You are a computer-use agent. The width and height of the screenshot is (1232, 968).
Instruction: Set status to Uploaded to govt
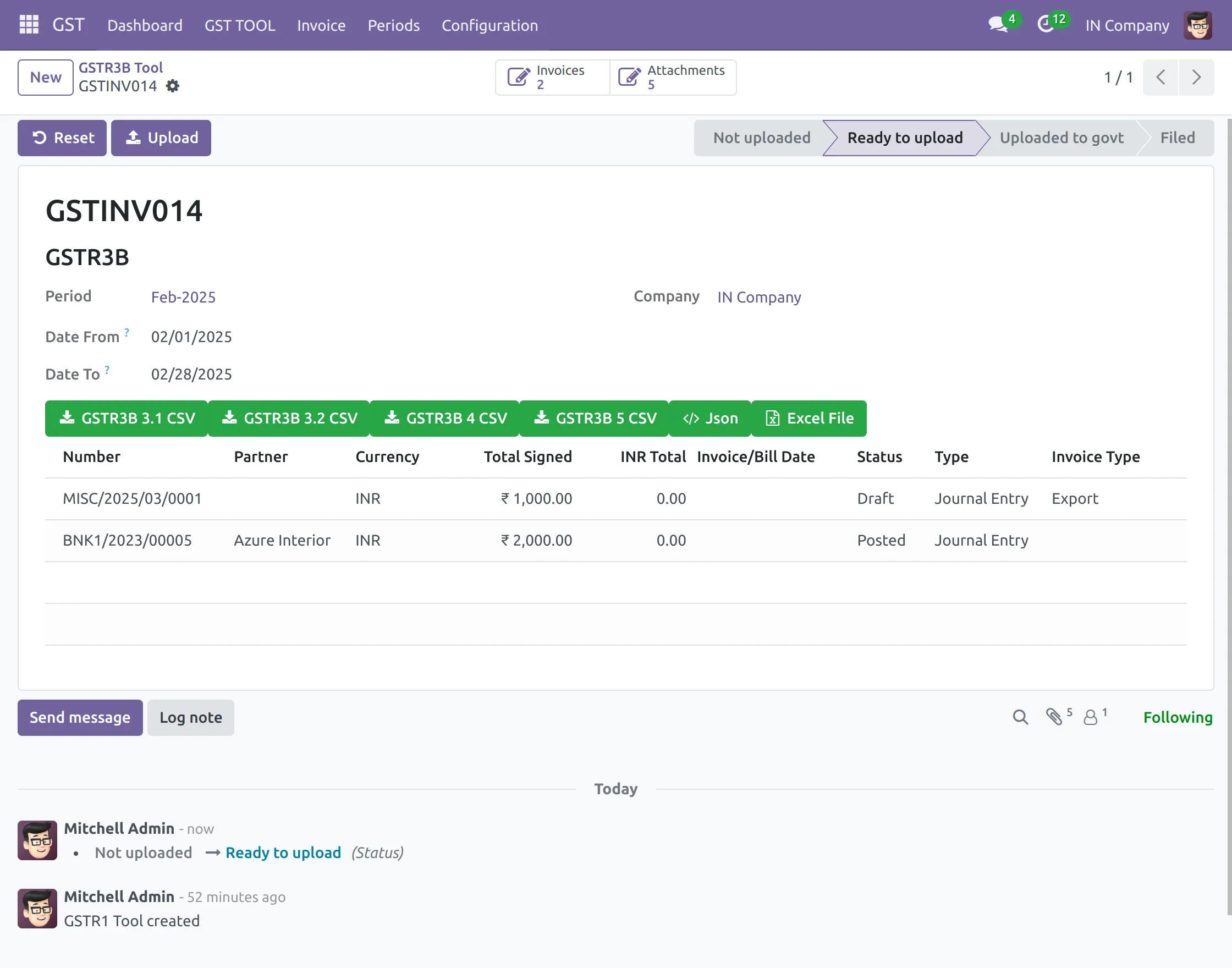1061,137
